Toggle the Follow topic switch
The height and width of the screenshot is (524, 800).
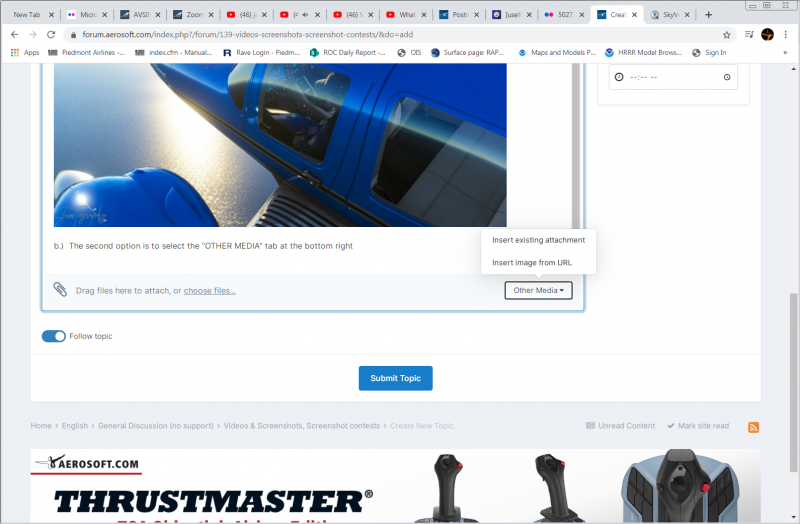(x=54, y=336)
